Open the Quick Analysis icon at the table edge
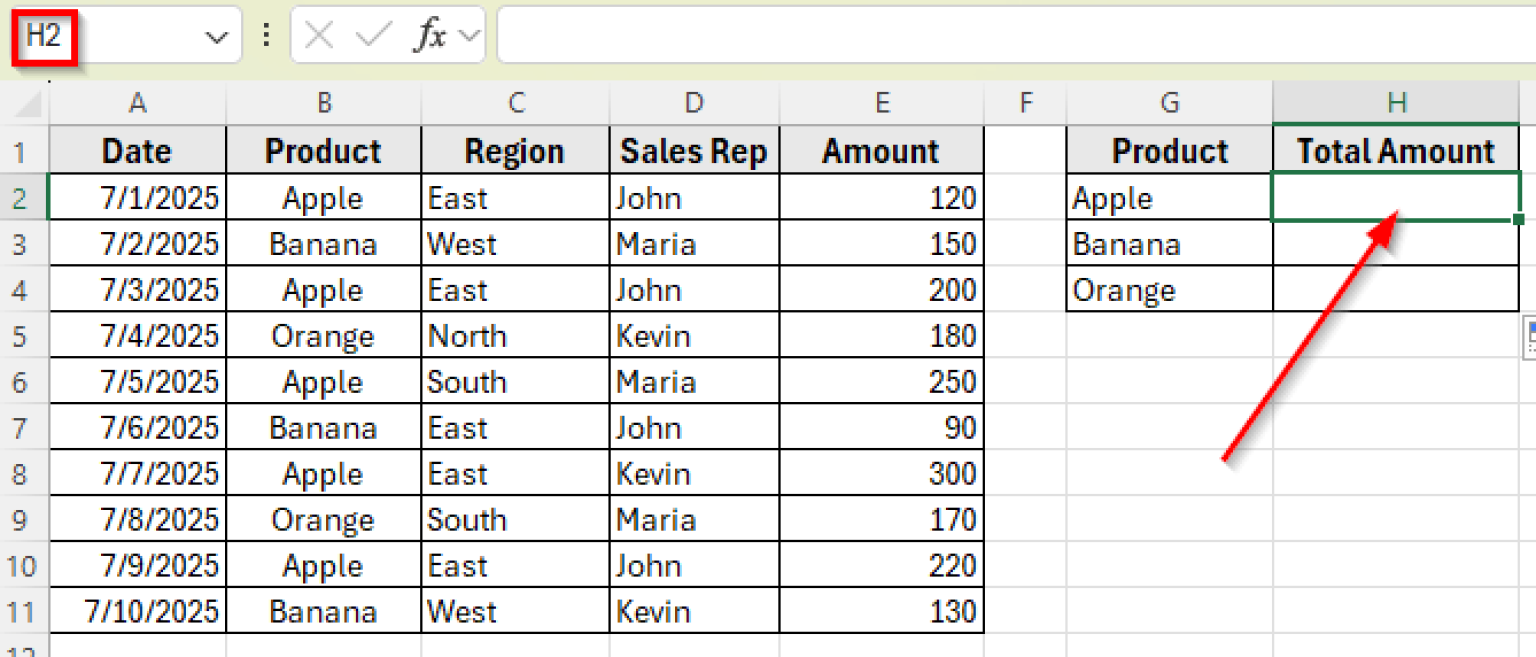The width and height of the screenshot is (1536, 657). pyautogui.click(x=1530, y=339)
